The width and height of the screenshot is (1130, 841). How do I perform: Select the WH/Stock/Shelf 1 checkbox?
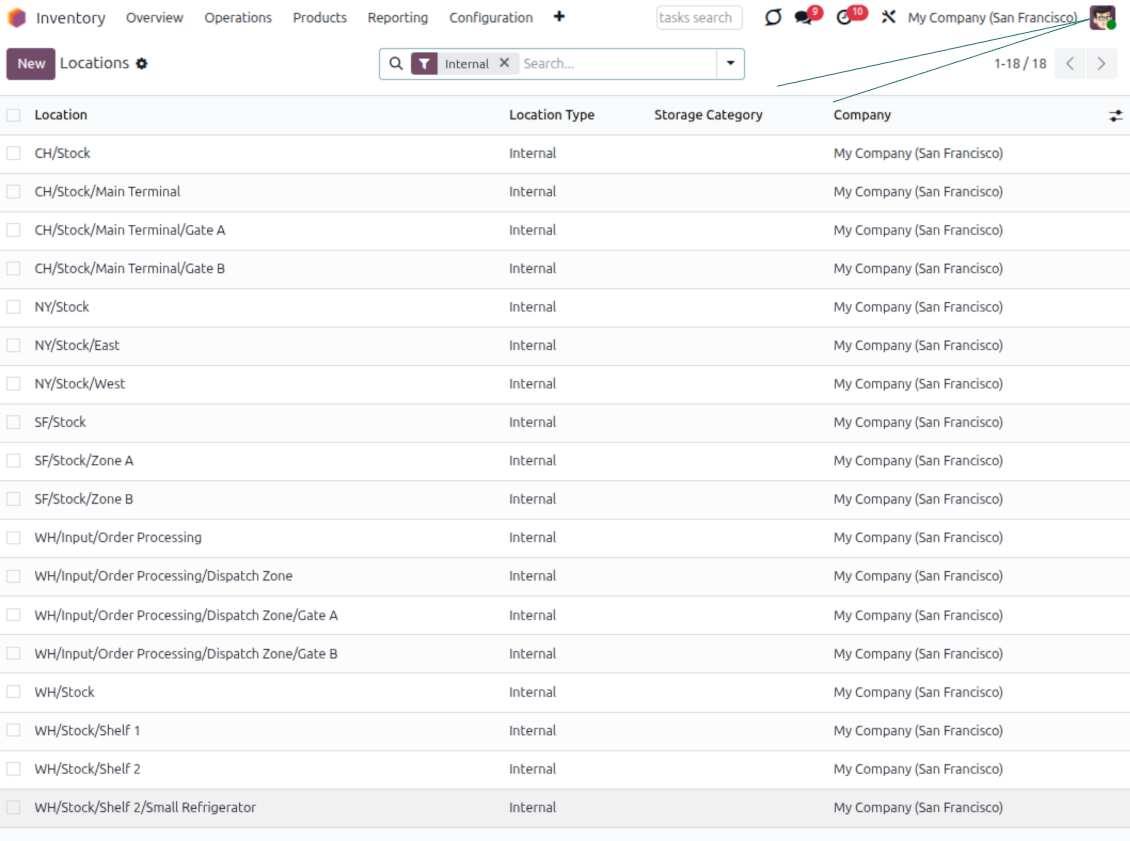[14, 730]
